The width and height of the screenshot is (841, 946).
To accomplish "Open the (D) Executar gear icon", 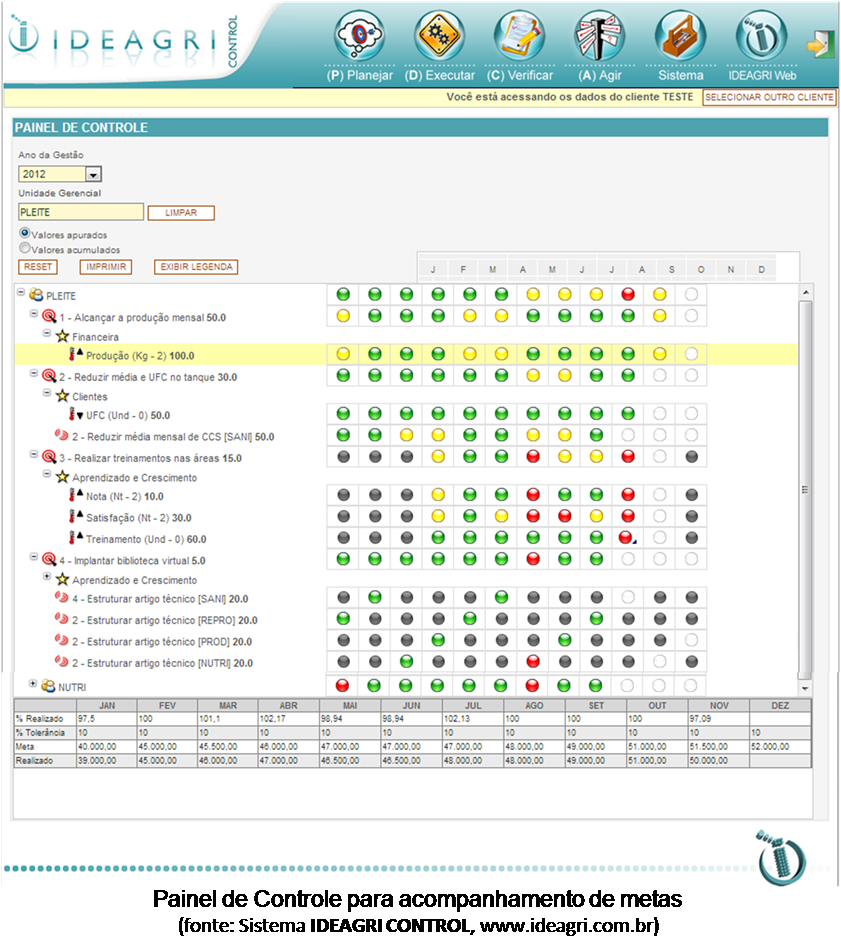I will tap(440, 36).
